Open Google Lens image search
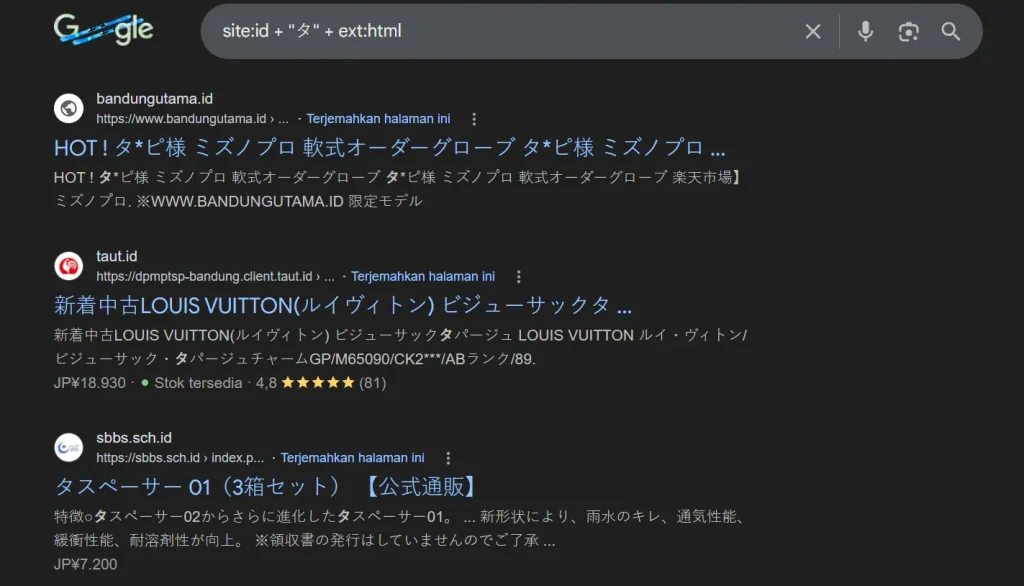The width and height of the screenshot is (1024, 586). tap(908, 31)
